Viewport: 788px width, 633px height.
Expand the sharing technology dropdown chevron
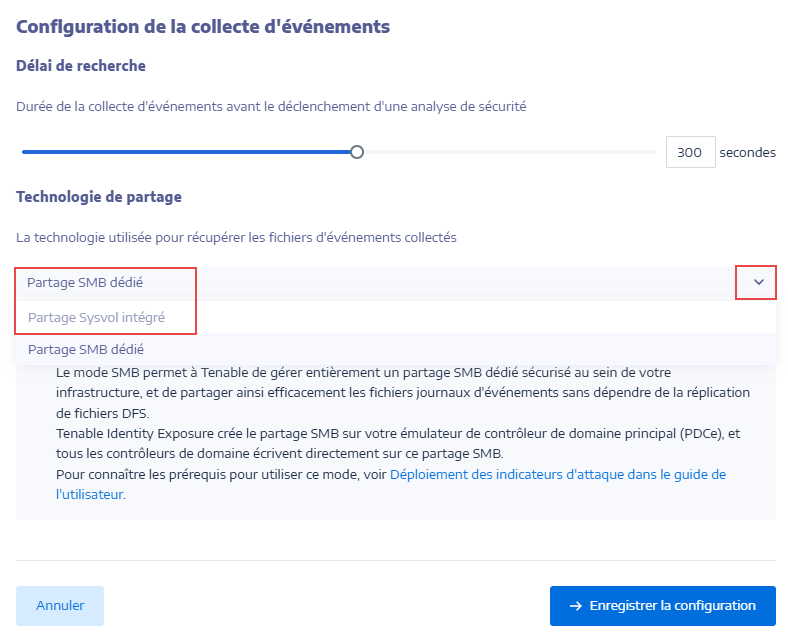tap(758, 283)
